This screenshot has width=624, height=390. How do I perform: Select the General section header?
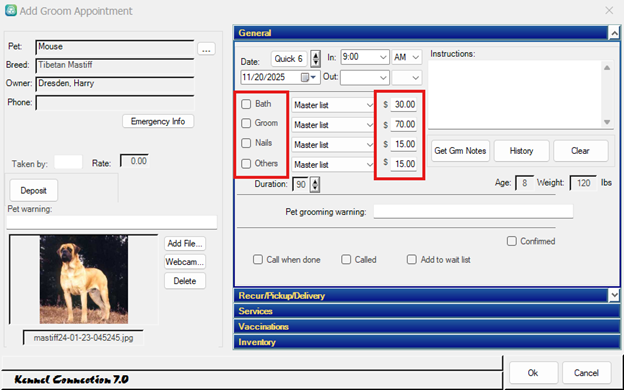421,33
